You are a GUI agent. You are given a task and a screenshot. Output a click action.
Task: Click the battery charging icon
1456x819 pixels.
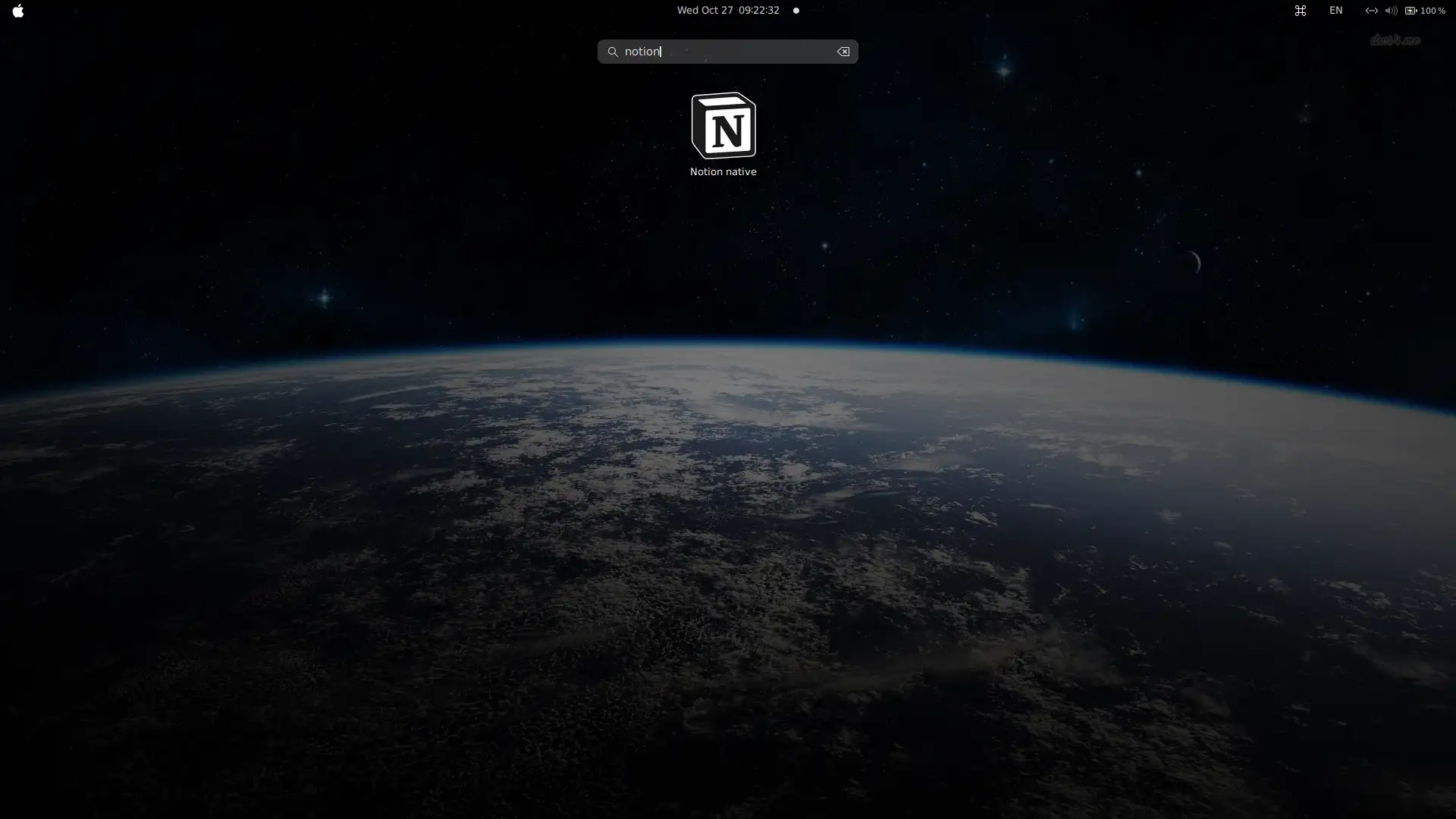[x=1410, y=11]
